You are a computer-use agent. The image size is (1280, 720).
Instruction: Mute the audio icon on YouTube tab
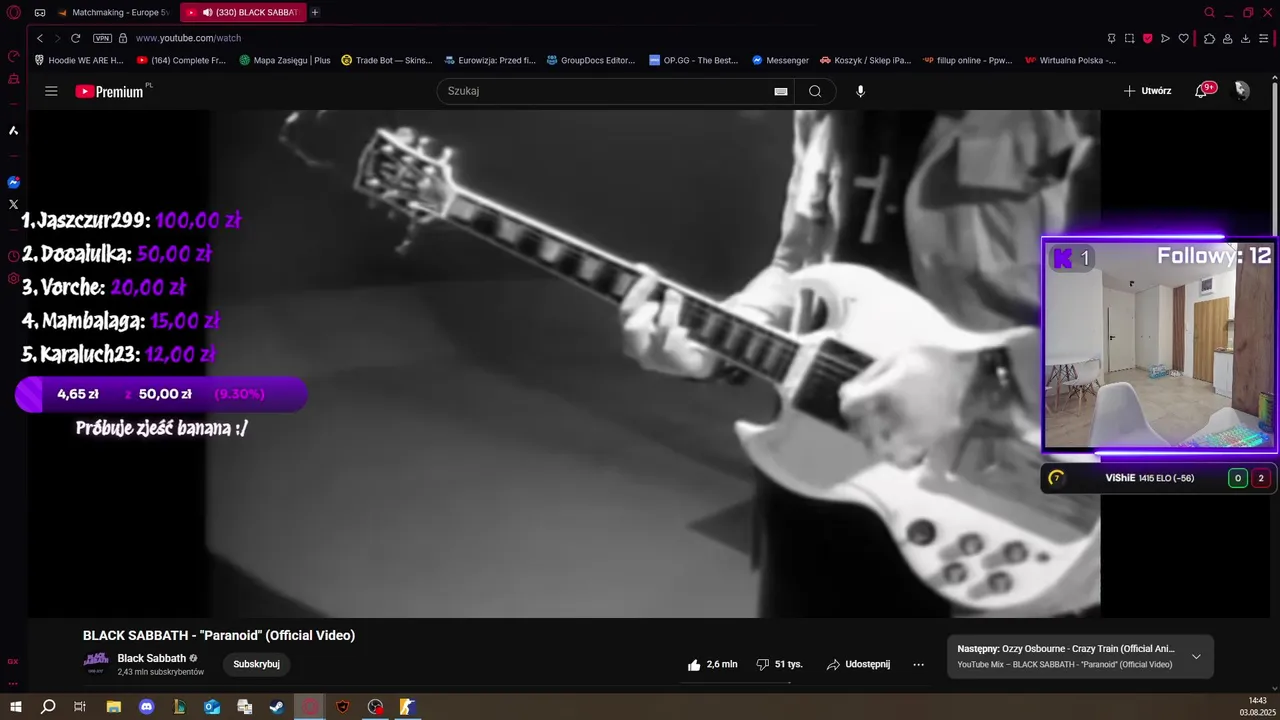click(207, 12)
